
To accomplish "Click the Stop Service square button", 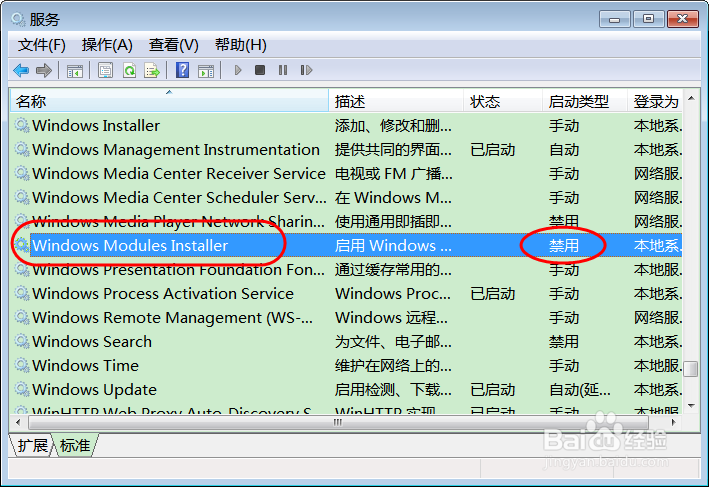I will [x=260, y=70].
